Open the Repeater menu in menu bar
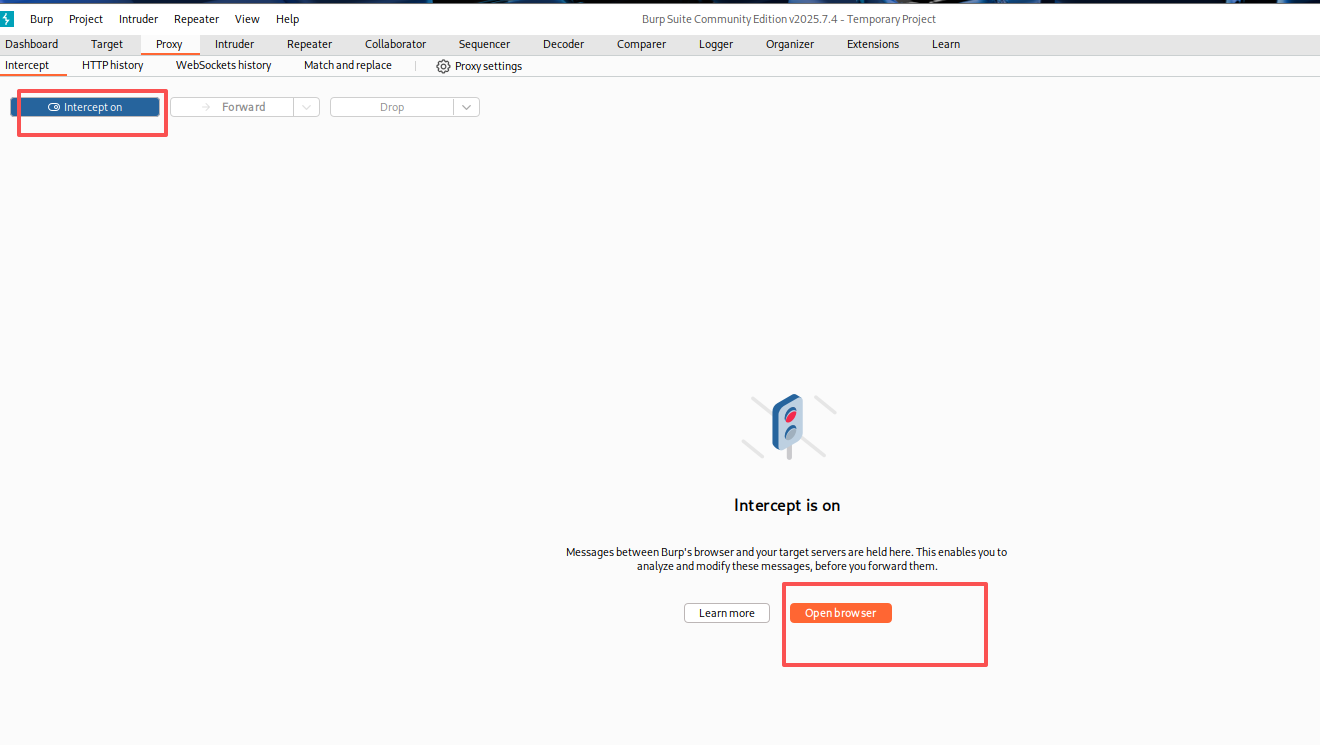The height and width of the screenshot is (745, 1320). tap(196, 19)
